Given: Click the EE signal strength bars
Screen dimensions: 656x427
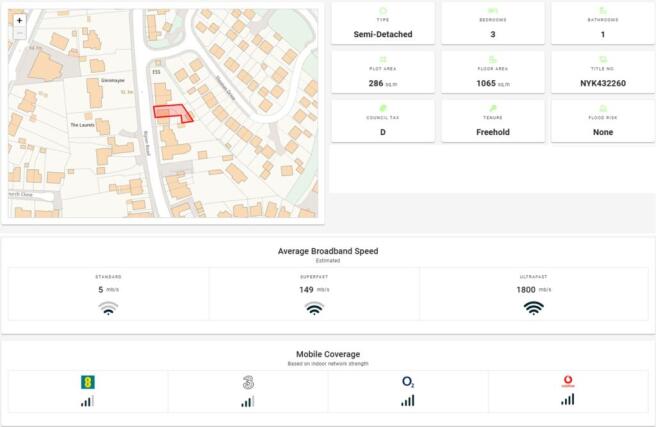Looking at the screenshot, I should (x=87, y=401).
